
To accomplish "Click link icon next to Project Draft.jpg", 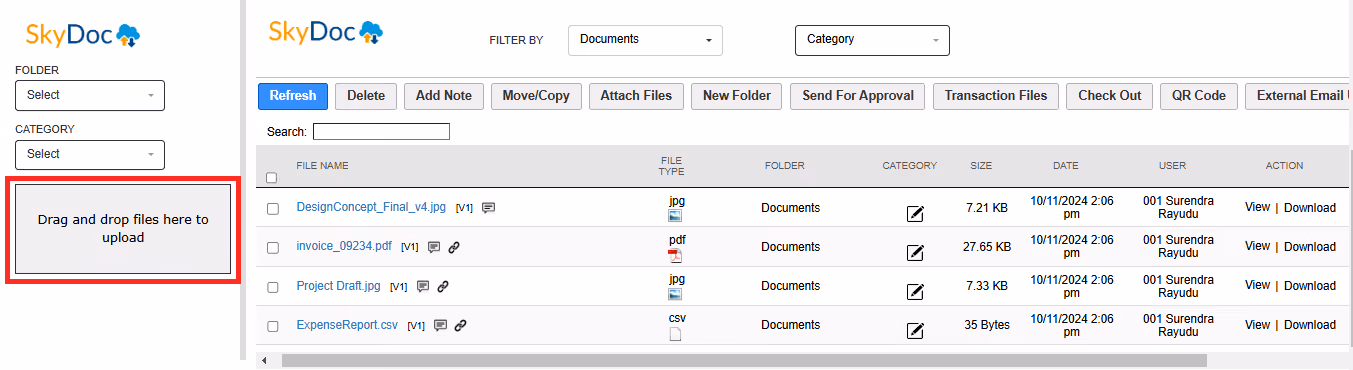I will (443, 286).
